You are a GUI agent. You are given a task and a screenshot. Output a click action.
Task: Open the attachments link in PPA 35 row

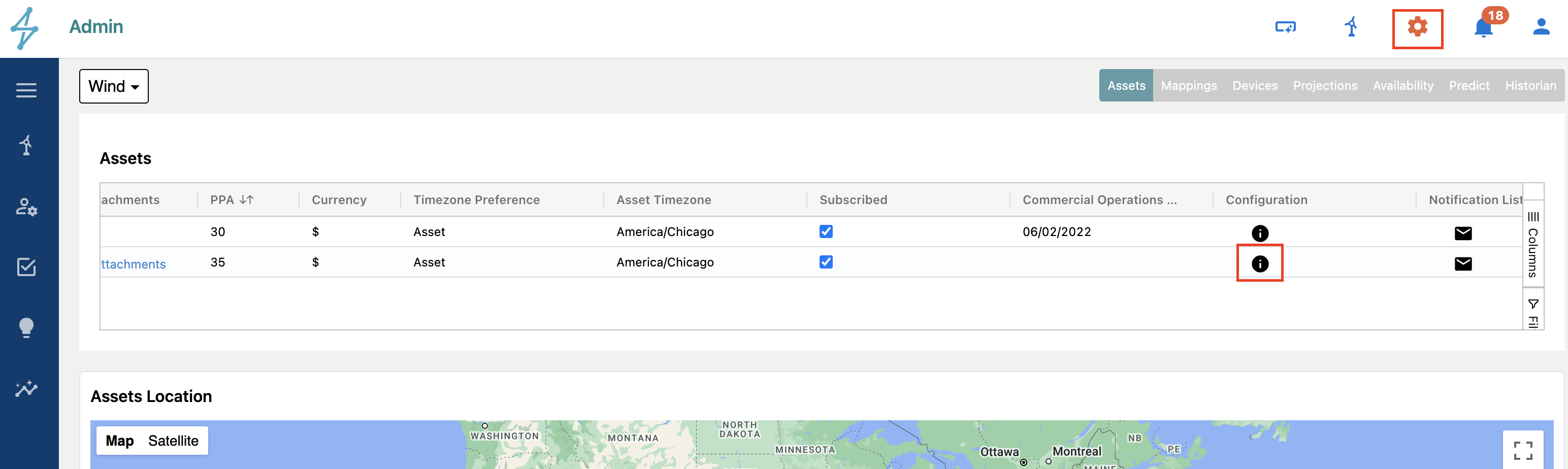[x=134, y=264]
